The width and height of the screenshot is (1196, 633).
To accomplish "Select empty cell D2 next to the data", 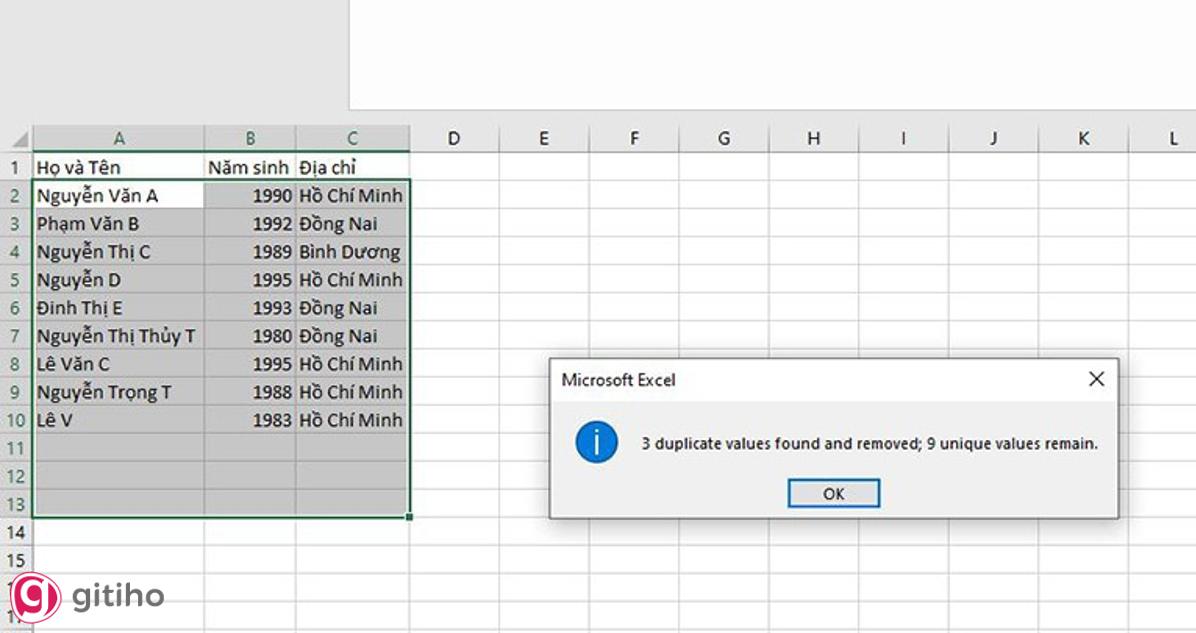I will tap(454, 195).
